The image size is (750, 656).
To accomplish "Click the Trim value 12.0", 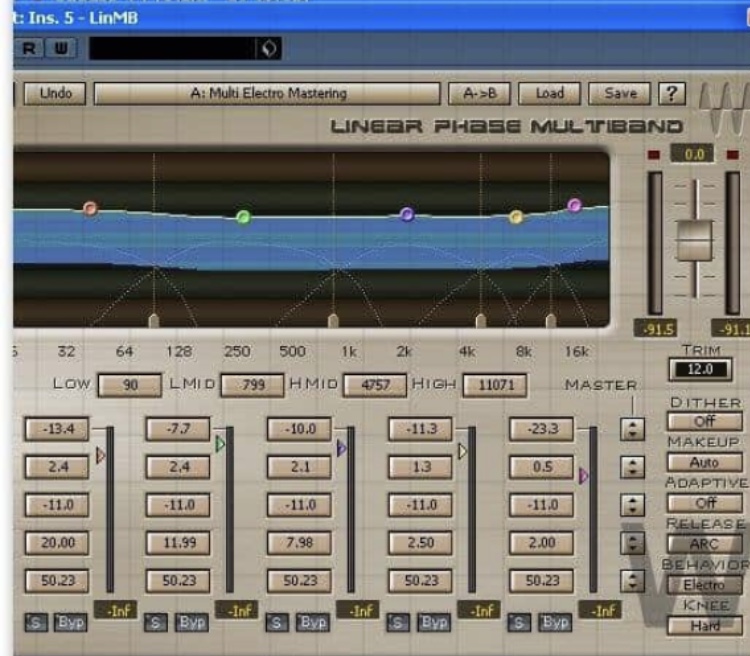I will pos(700,369).
